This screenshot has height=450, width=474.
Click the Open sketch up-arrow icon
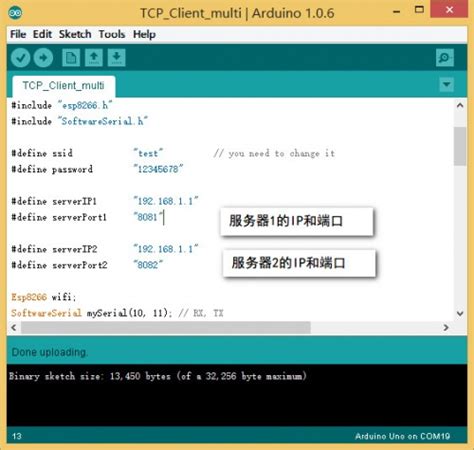coord(94,58)
